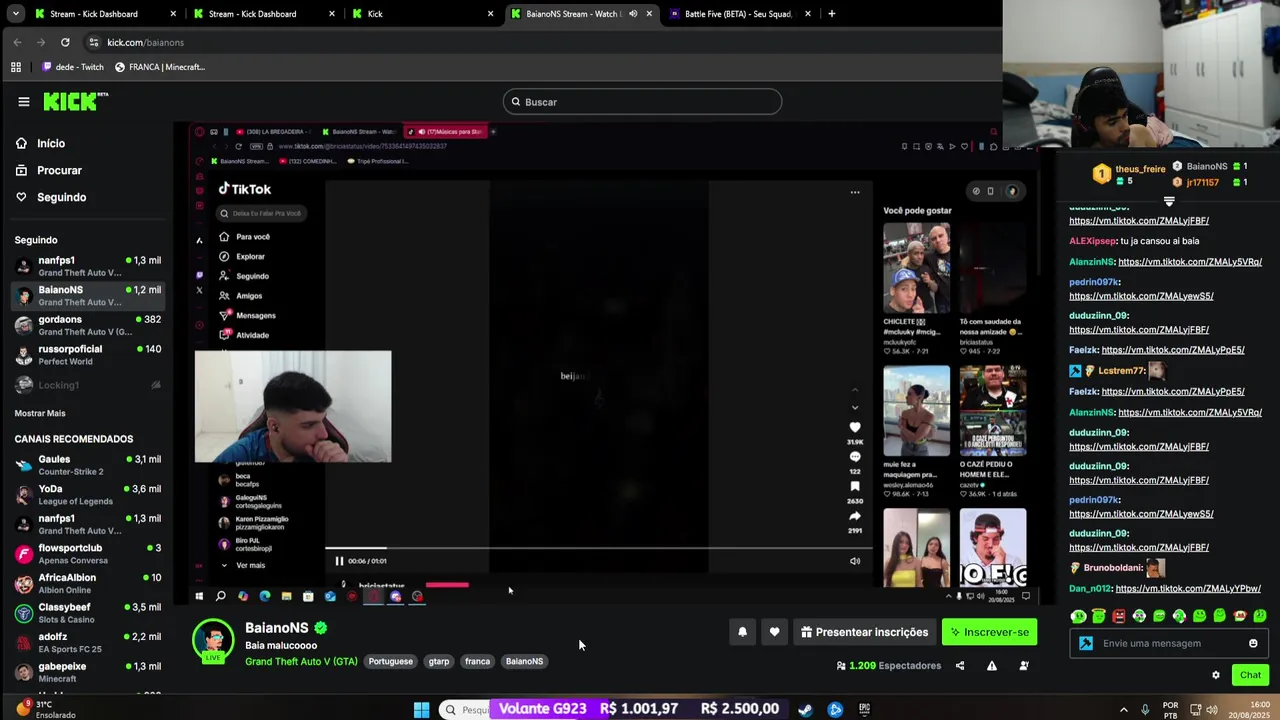
Task: Click the Kick logo
Action: coord(75,101)
